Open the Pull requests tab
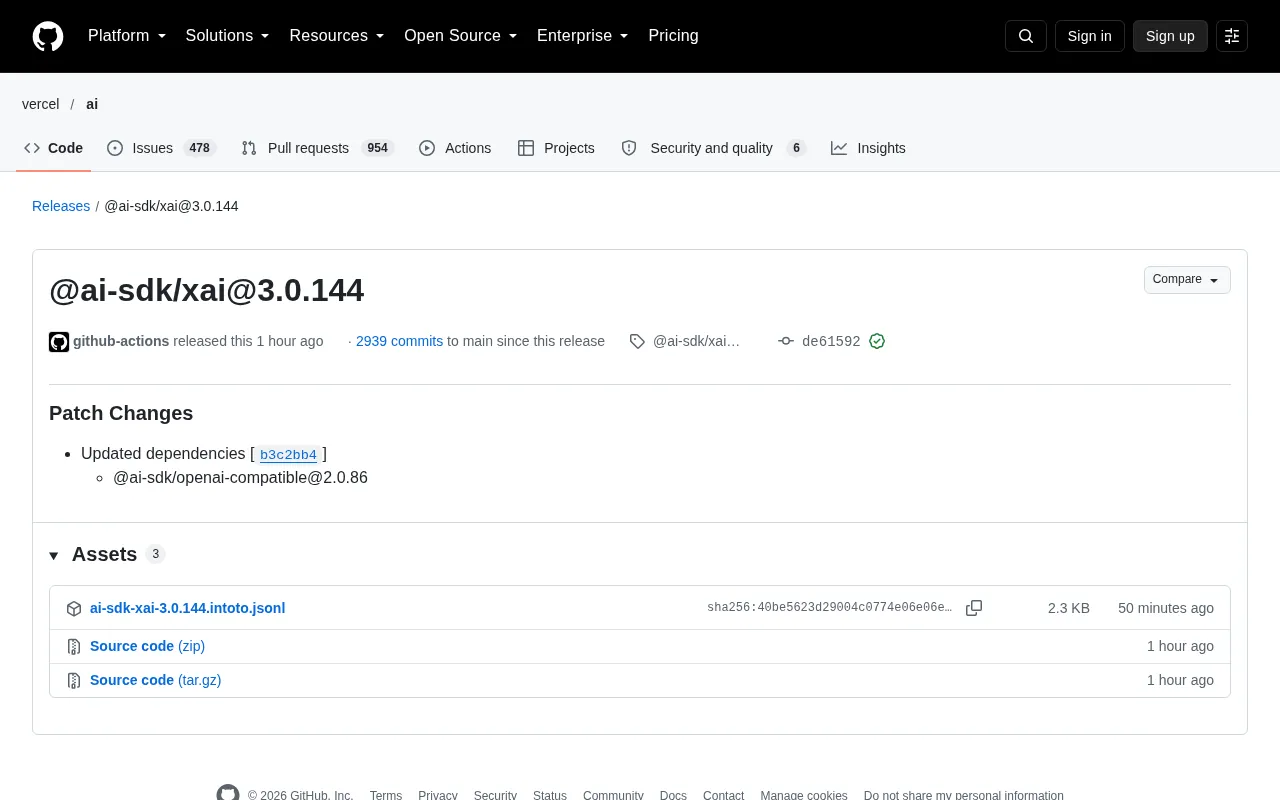The height and width of the screenshot is (800, 1280). click(x=318, y=148)
